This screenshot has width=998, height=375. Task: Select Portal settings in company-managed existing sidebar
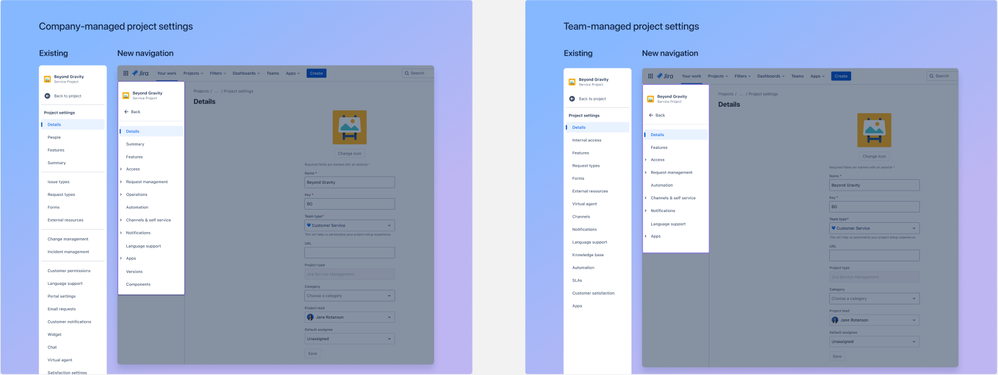point(62,296)
